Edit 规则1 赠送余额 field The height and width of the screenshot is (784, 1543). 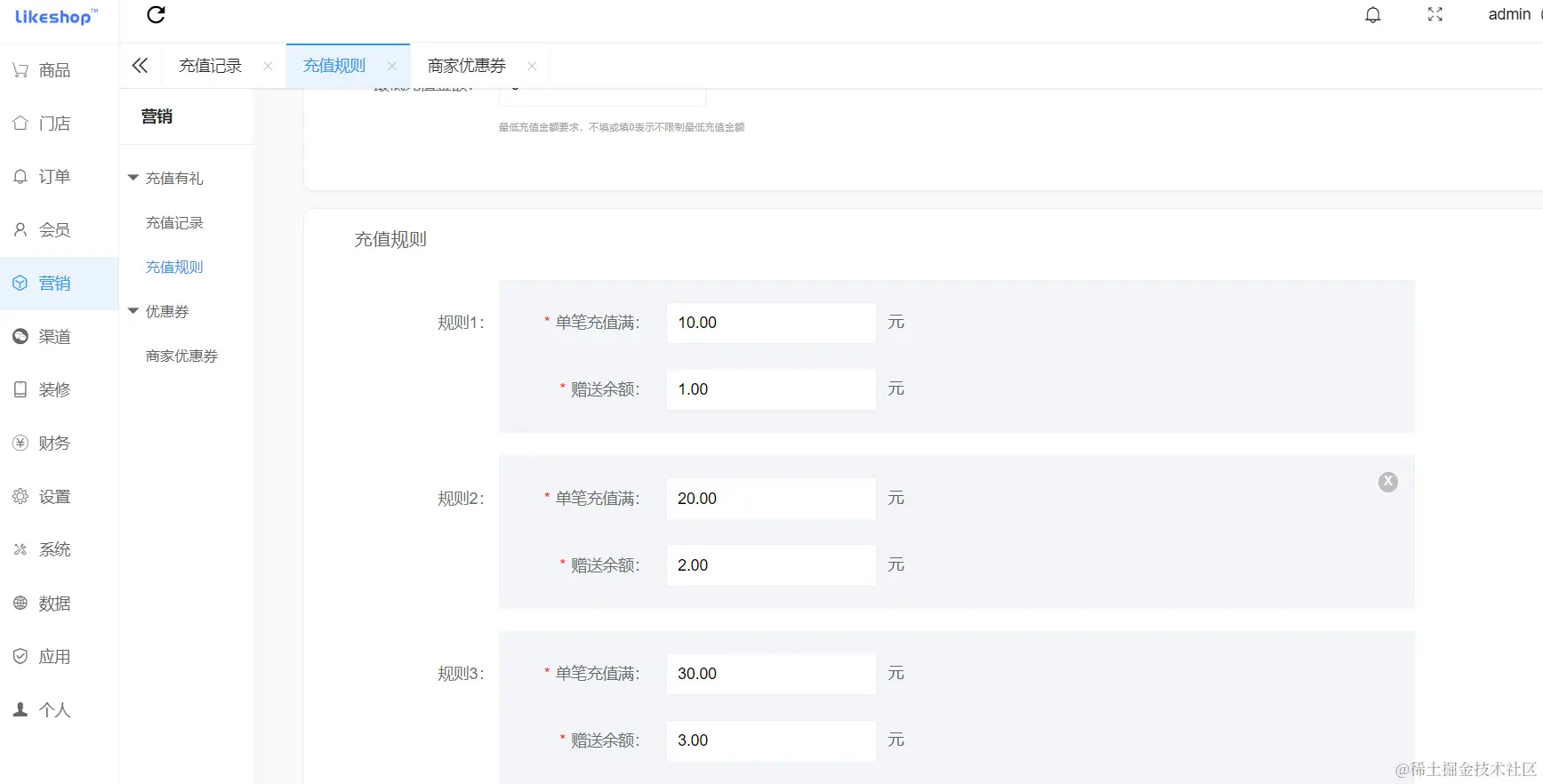pyautogui.click(x=771, y=389)
